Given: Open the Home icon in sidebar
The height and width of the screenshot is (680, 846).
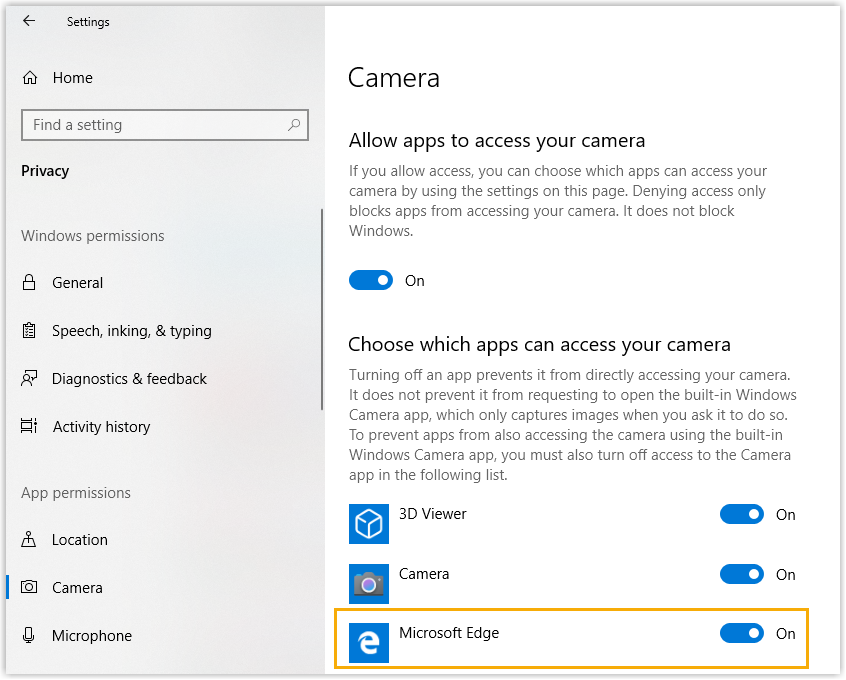Looking at the screenshot, I should pos(30,78).
